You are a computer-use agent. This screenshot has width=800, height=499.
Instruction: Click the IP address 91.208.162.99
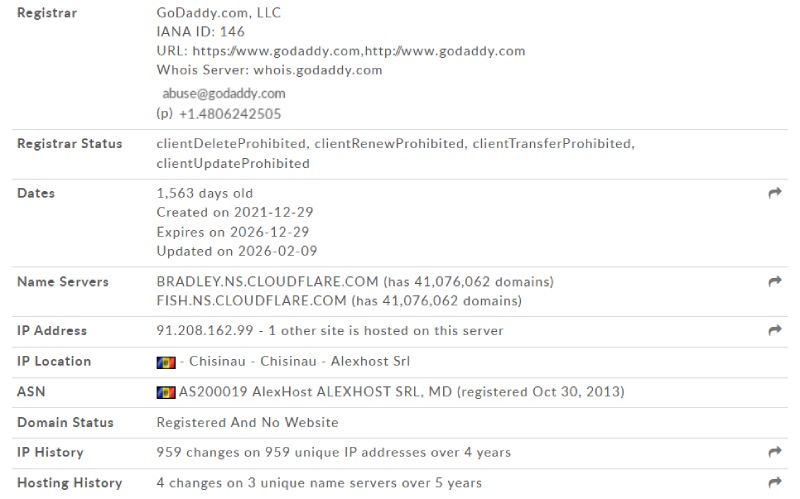point(201,331)
